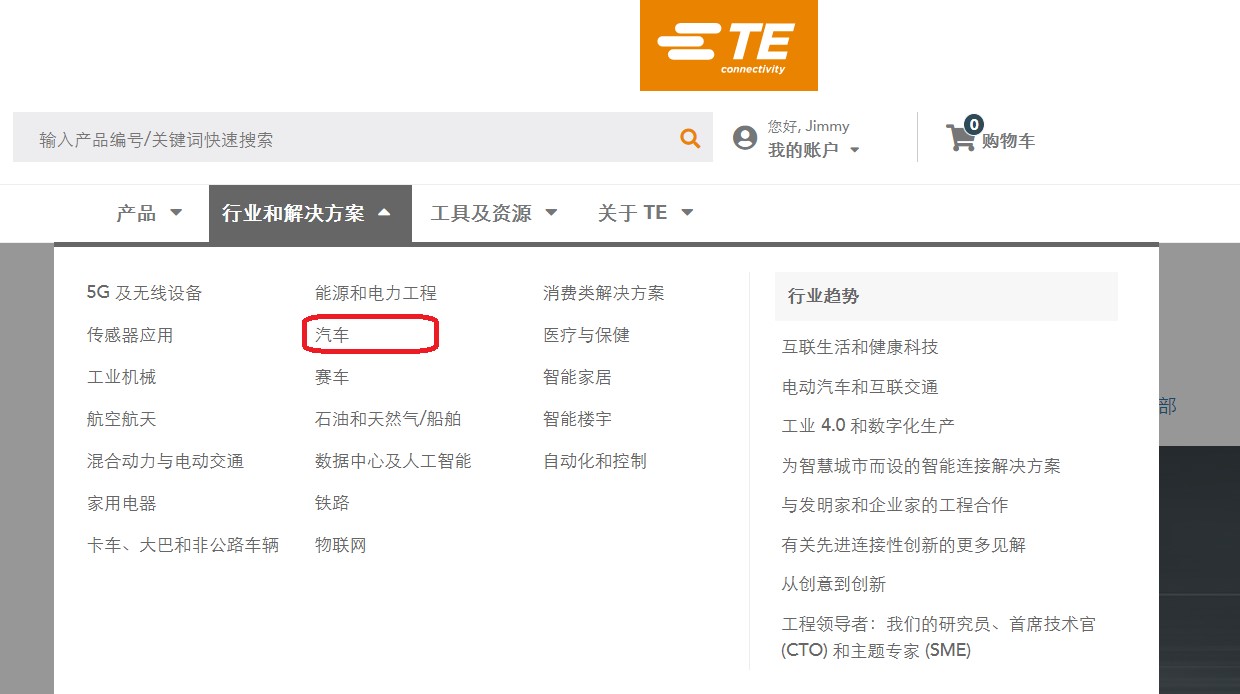Click the 行业趋势 heading

pos(823,296)
